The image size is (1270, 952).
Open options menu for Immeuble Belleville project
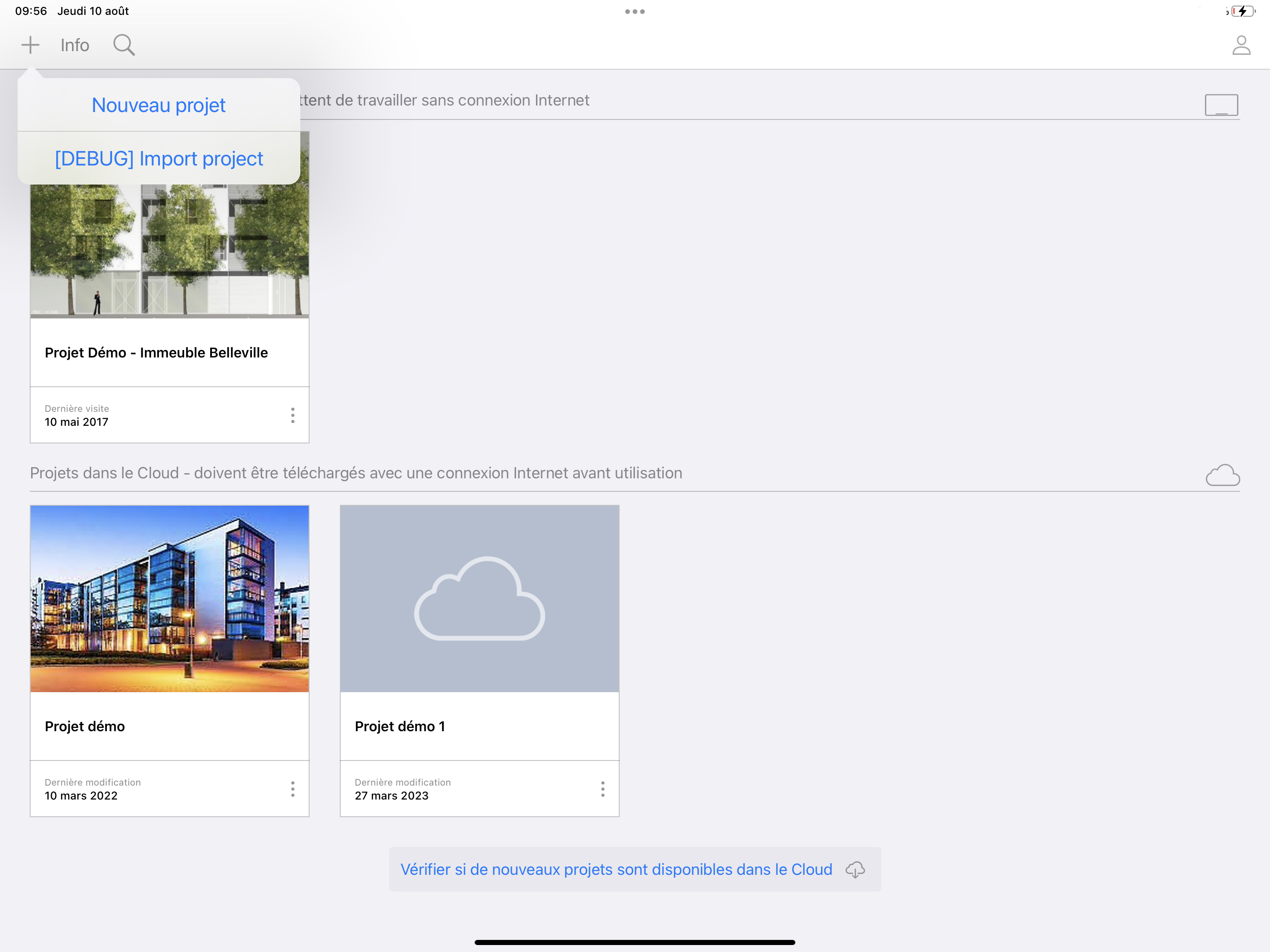pos(293,415)
